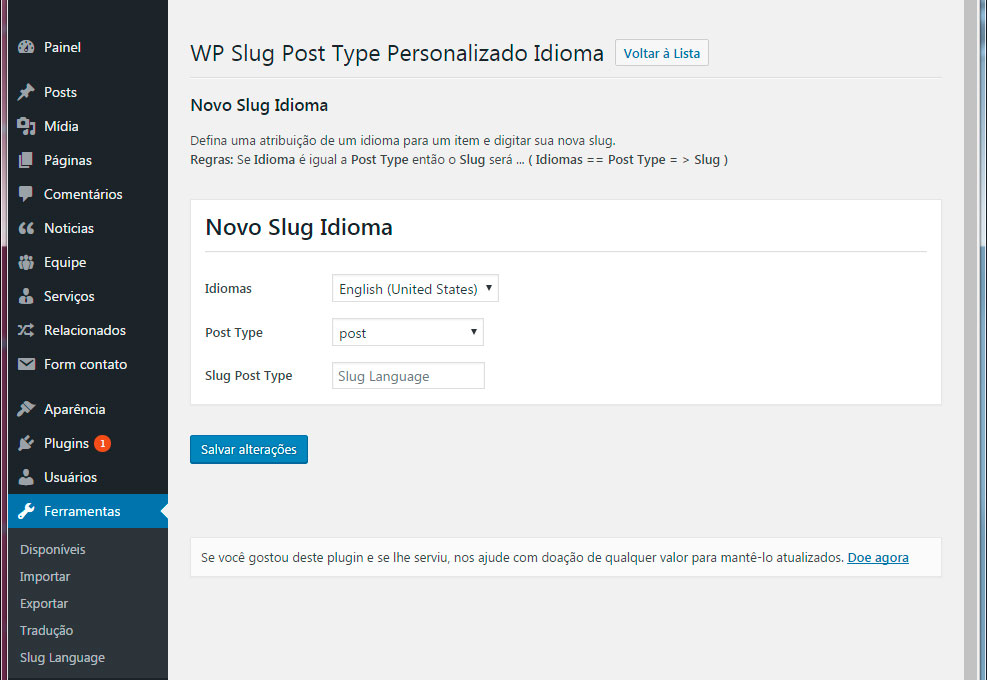This screenshot has width=987, height=680.
Task: Follow the Doe agora donation link
Action: click(x=878, y=557)
